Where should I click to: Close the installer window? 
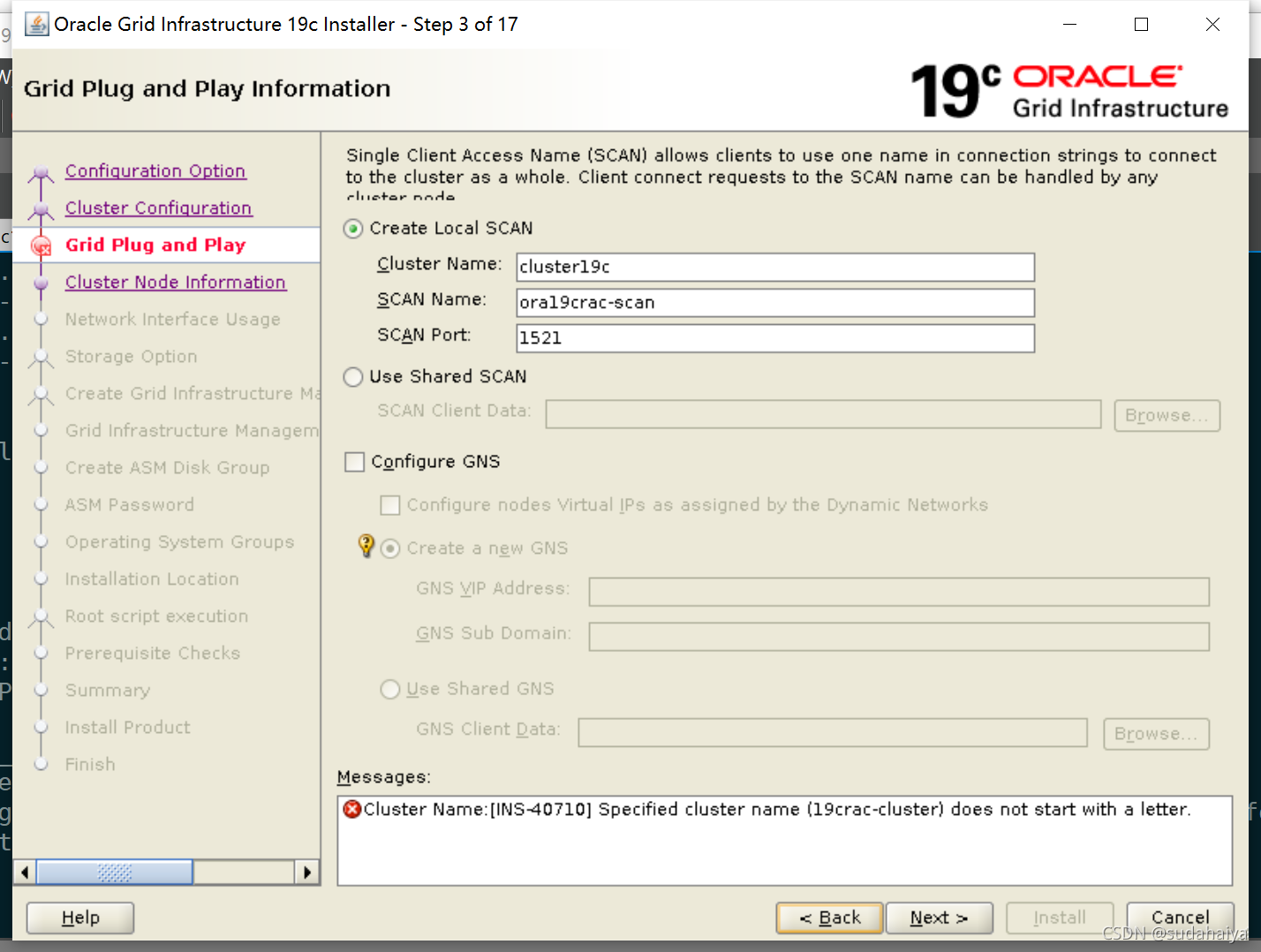click(1212, 24)
